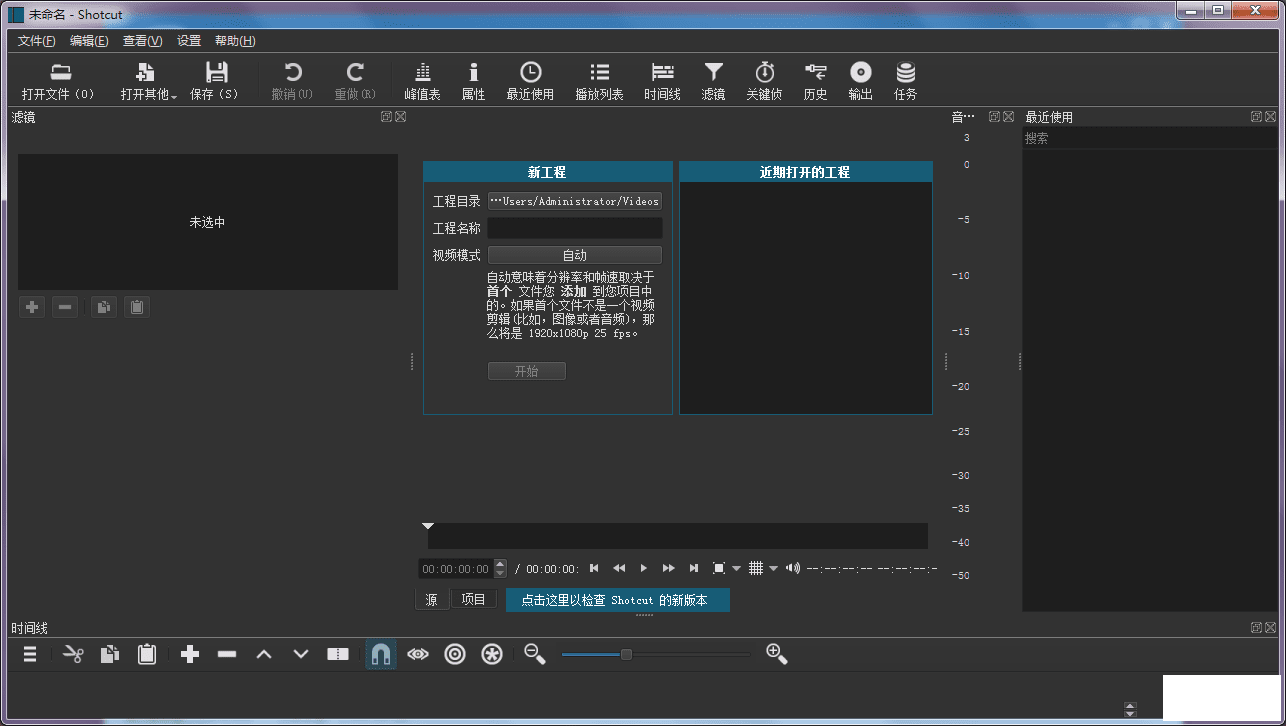Open the 打开其他 dropdown toolbar button

148,81
